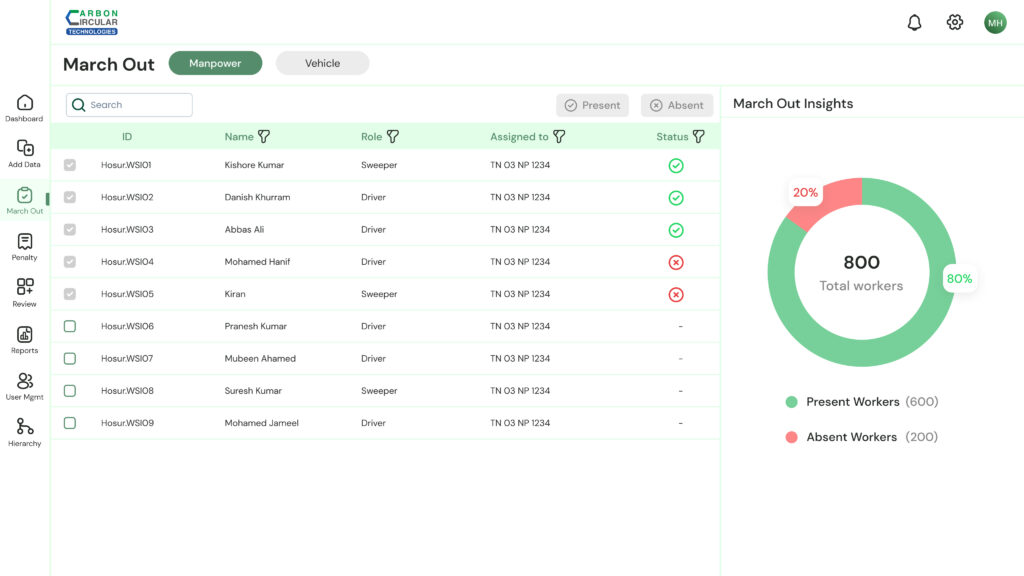The image size is (1024, 576).
Task: Open the Hierarchy sidebar icon
Action: tap(25, 427)
